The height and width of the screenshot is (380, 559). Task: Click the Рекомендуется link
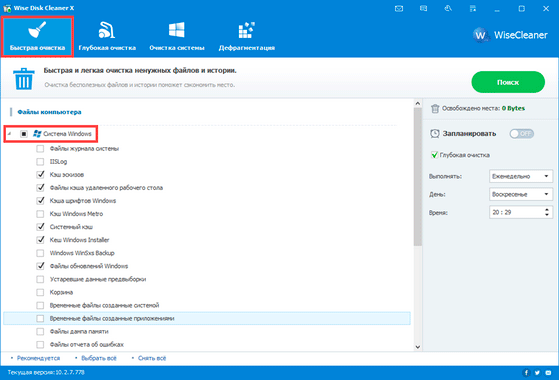coord(39,358)
